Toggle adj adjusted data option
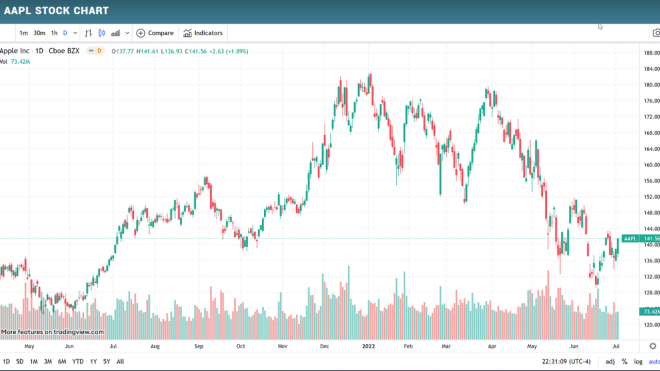The height and width of the screenshot is (371, 660). click(610, 361)
